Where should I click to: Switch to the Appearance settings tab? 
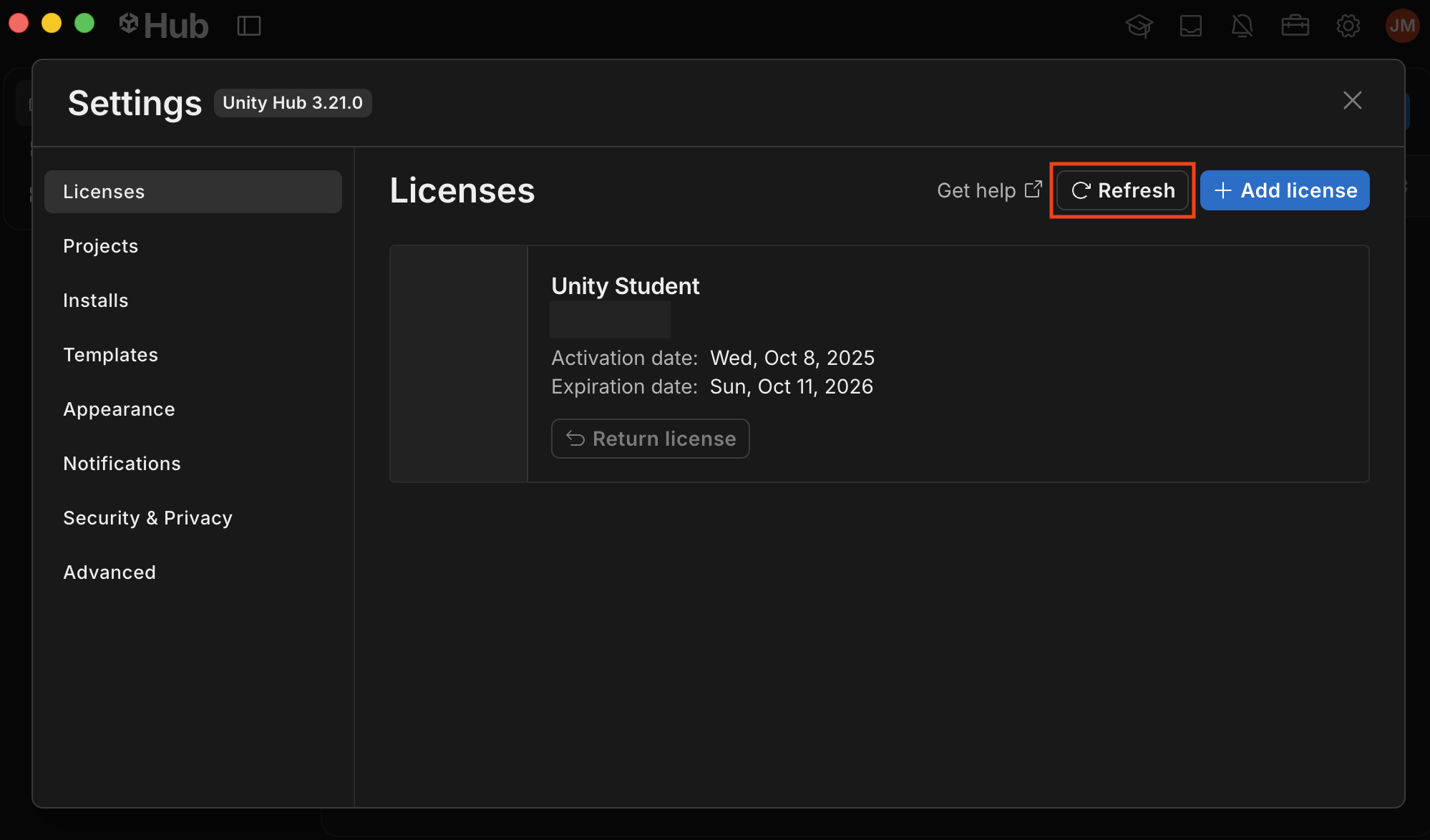tap(193, 409)
